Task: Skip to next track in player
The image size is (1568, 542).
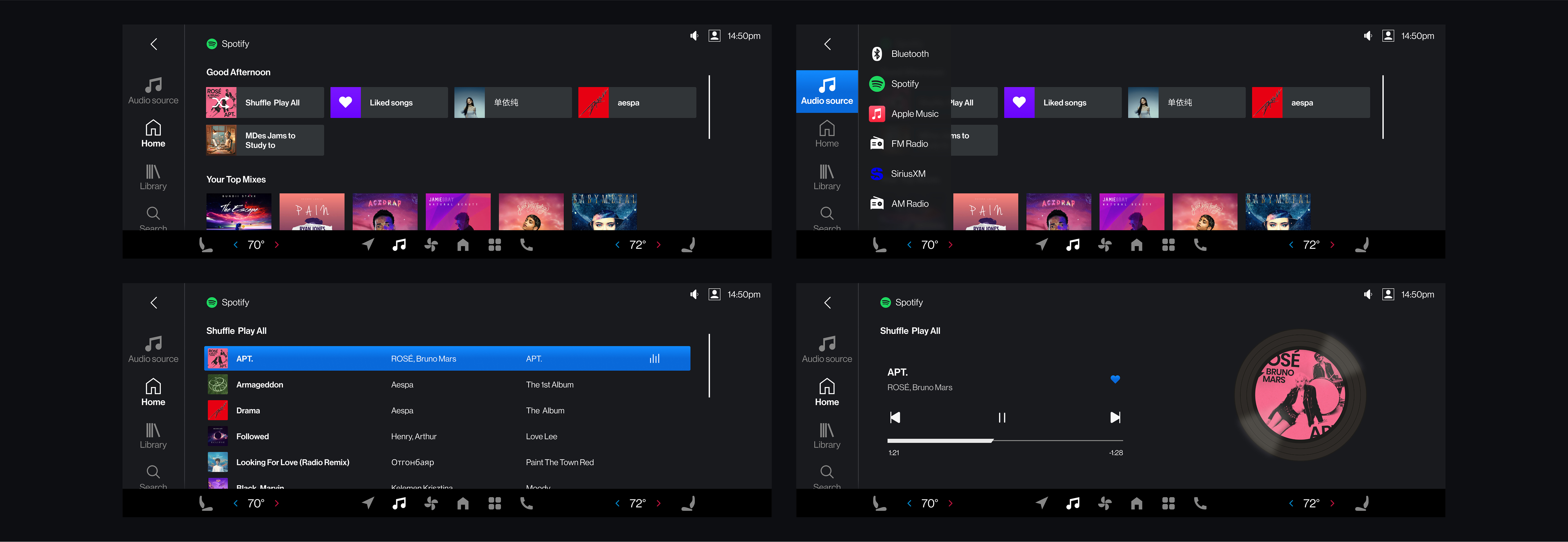Action: (1114, 418)
